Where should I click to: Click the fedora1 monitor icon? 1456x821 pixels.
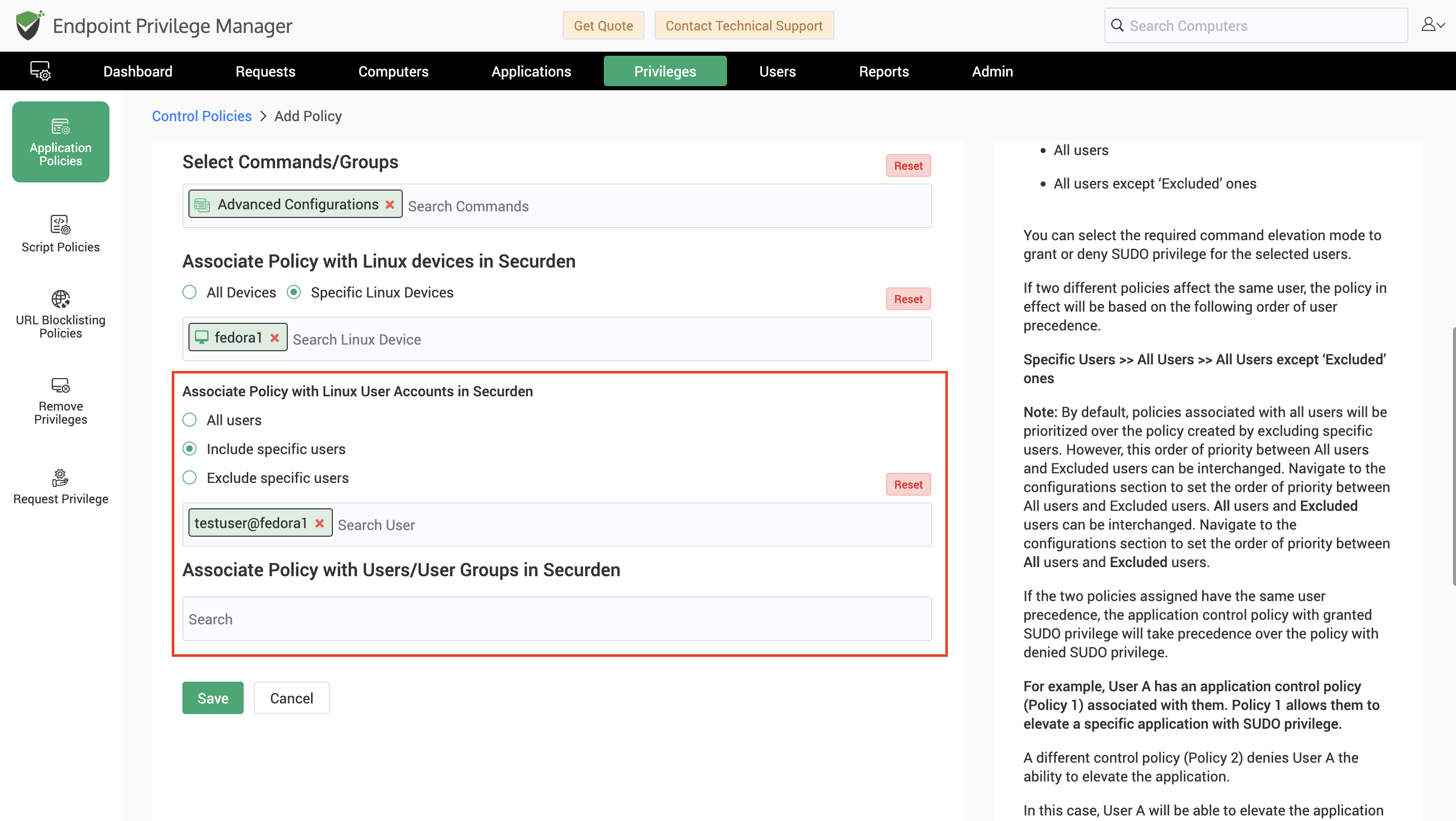pyautogui.click(x=201, y=338)
